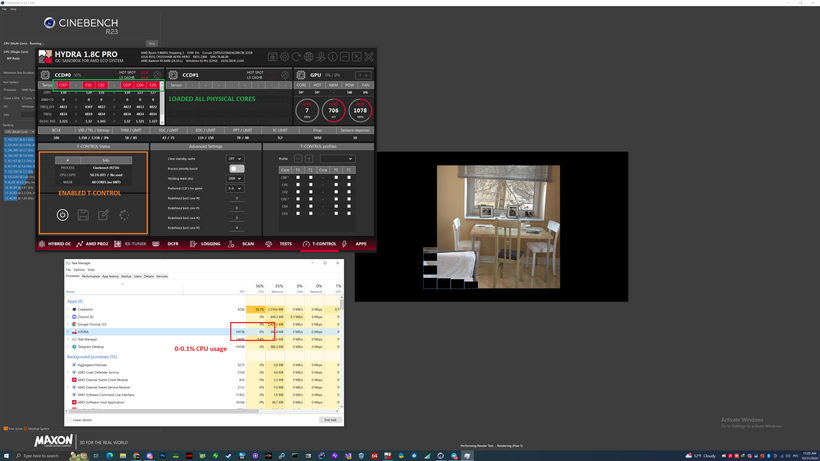Check C05 last T1 checkbox
The width and height of the screenshot is (820, 461).
tap(349, 213)
